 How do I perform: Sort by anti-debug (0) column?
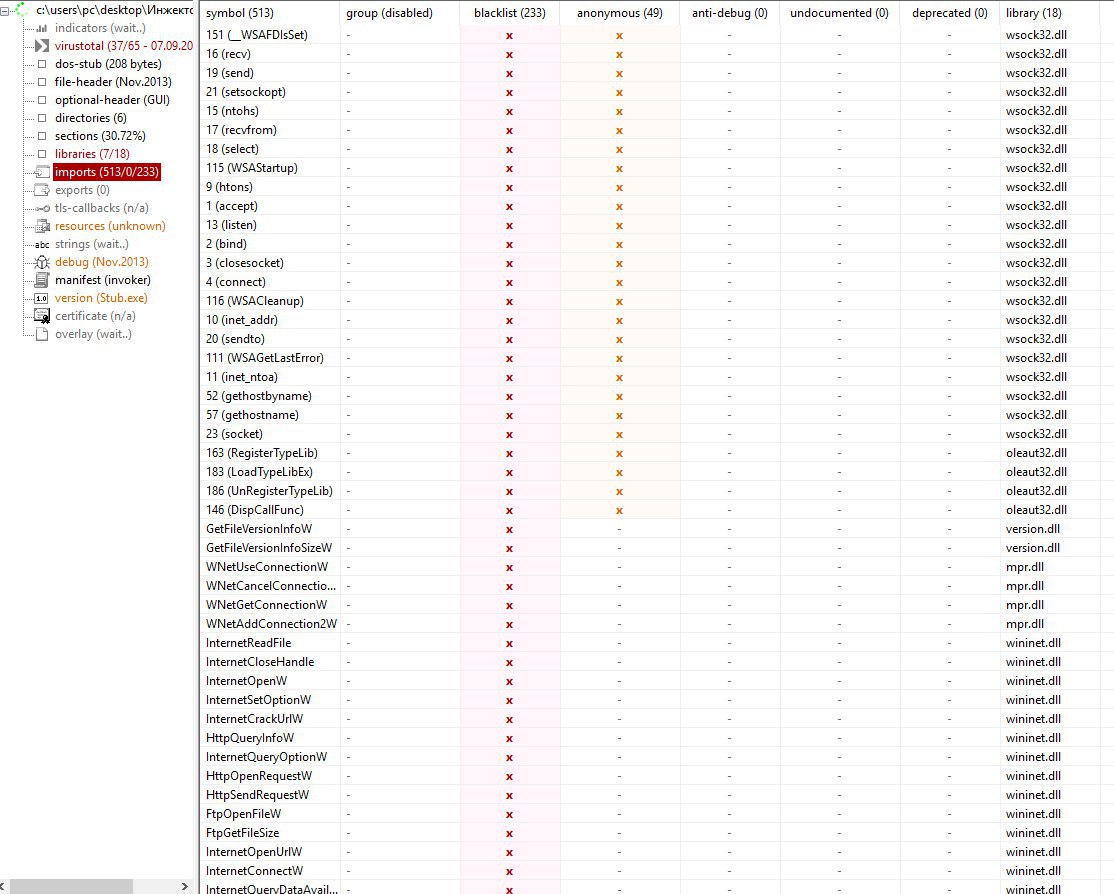tap(730, 13)
